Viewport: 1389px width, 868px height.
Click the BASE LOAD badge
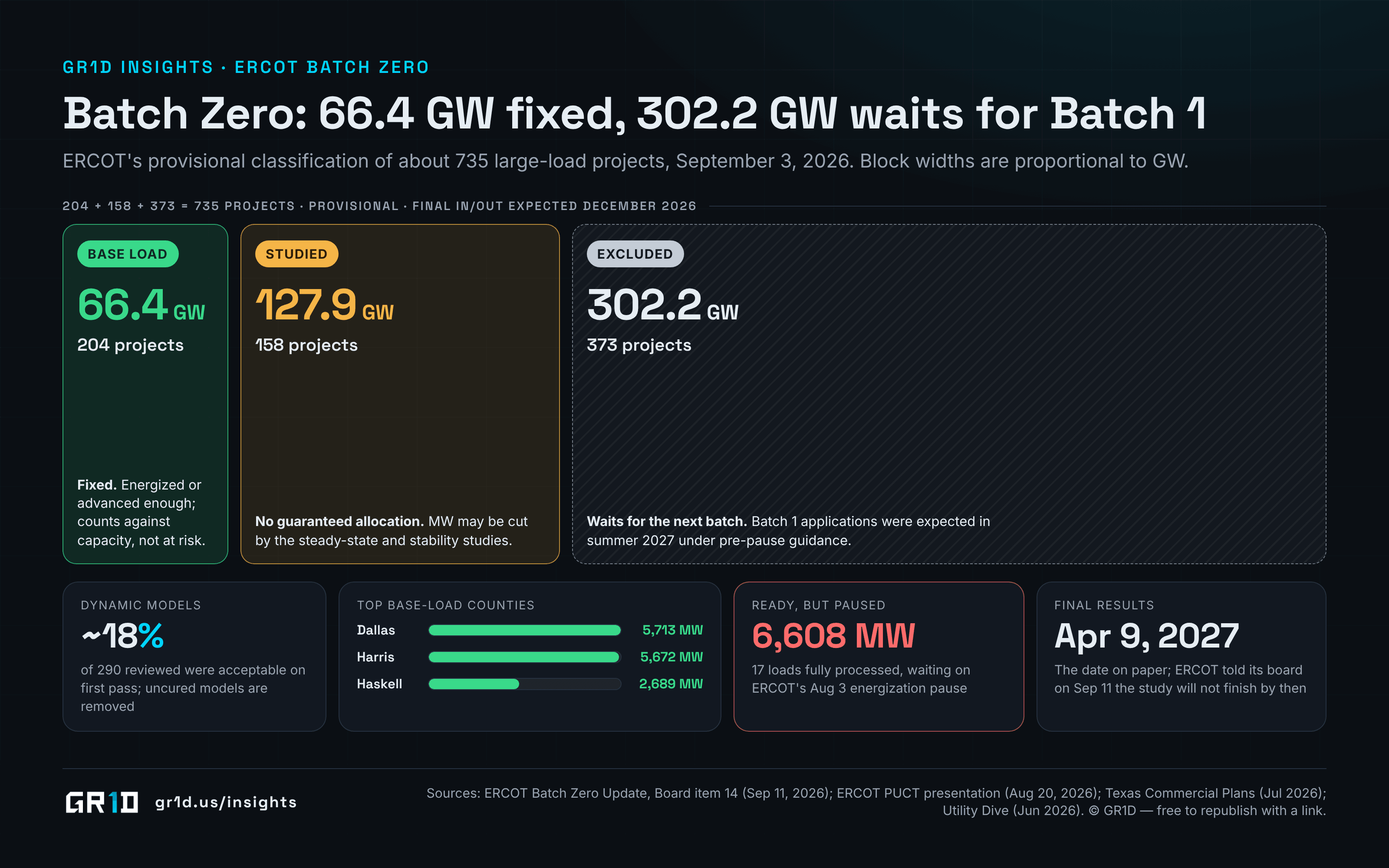pyautogui.click(x=128, y=254)
